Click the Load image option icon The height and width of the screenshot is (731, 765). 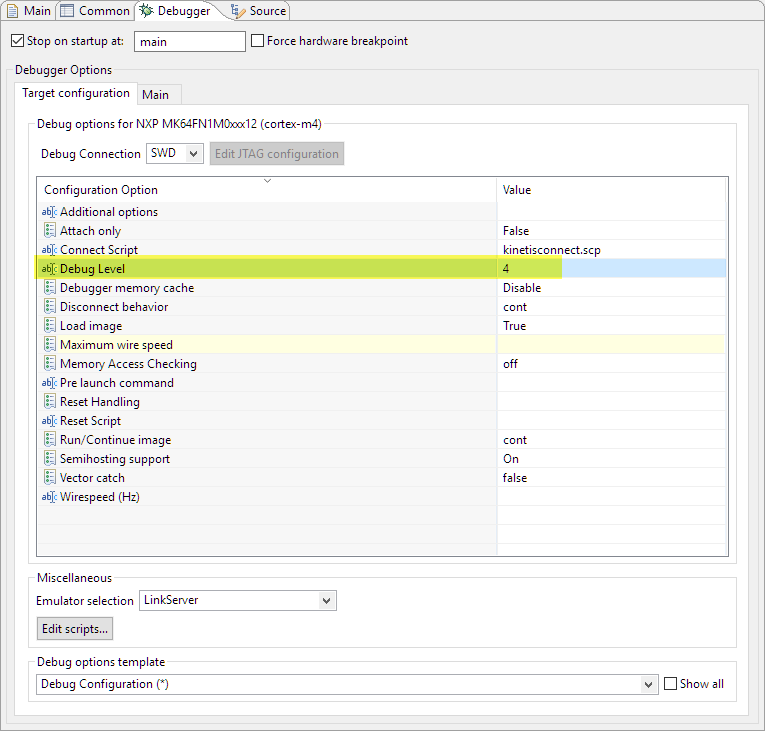(50, 326)
